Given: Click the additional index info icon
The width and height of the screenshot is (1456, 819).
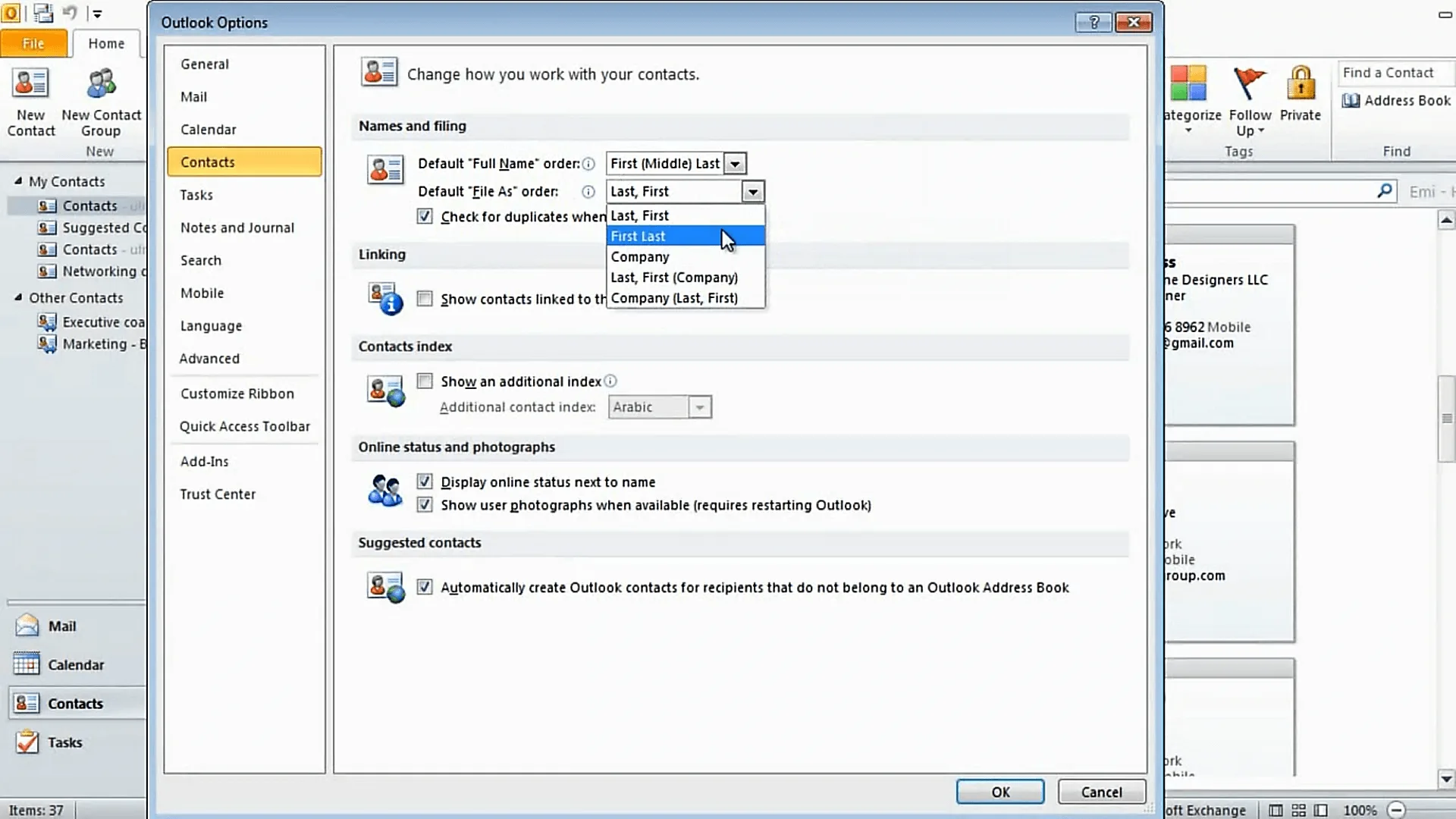Looking at the screenshot, I should coord(610,381).
